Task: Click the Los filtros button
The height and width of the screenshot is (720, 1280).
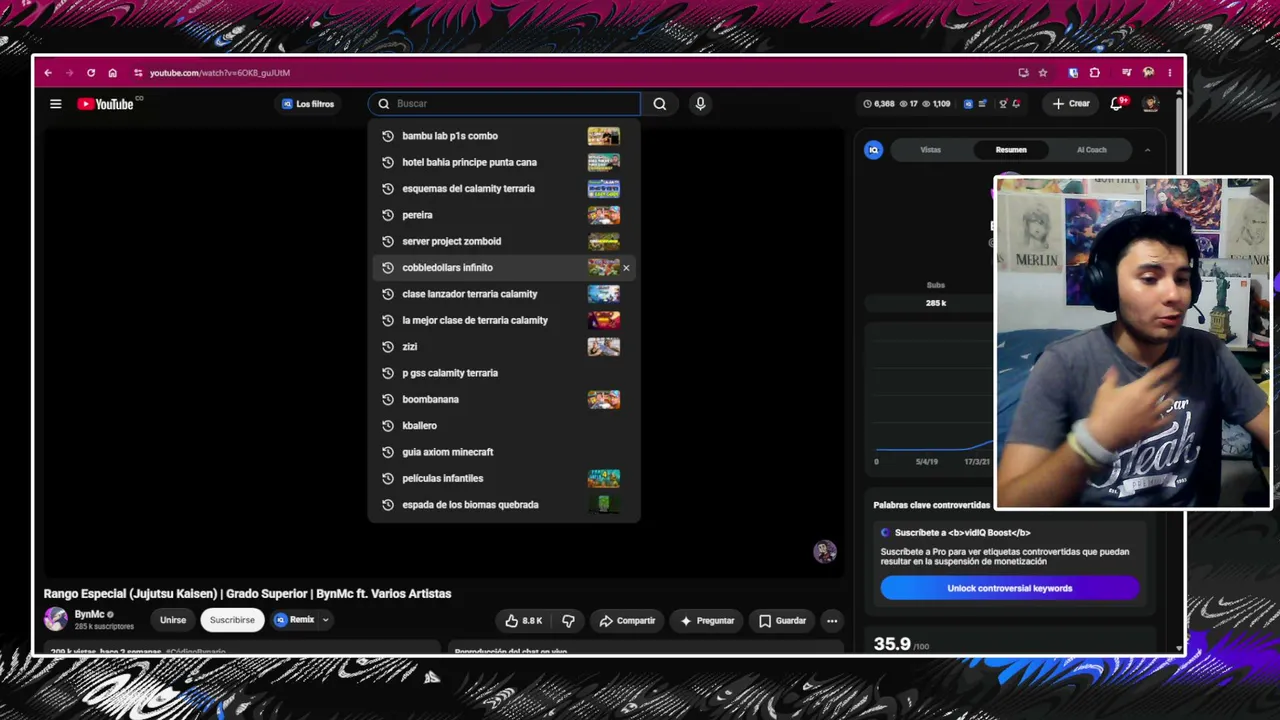Action: pos(308,104)
